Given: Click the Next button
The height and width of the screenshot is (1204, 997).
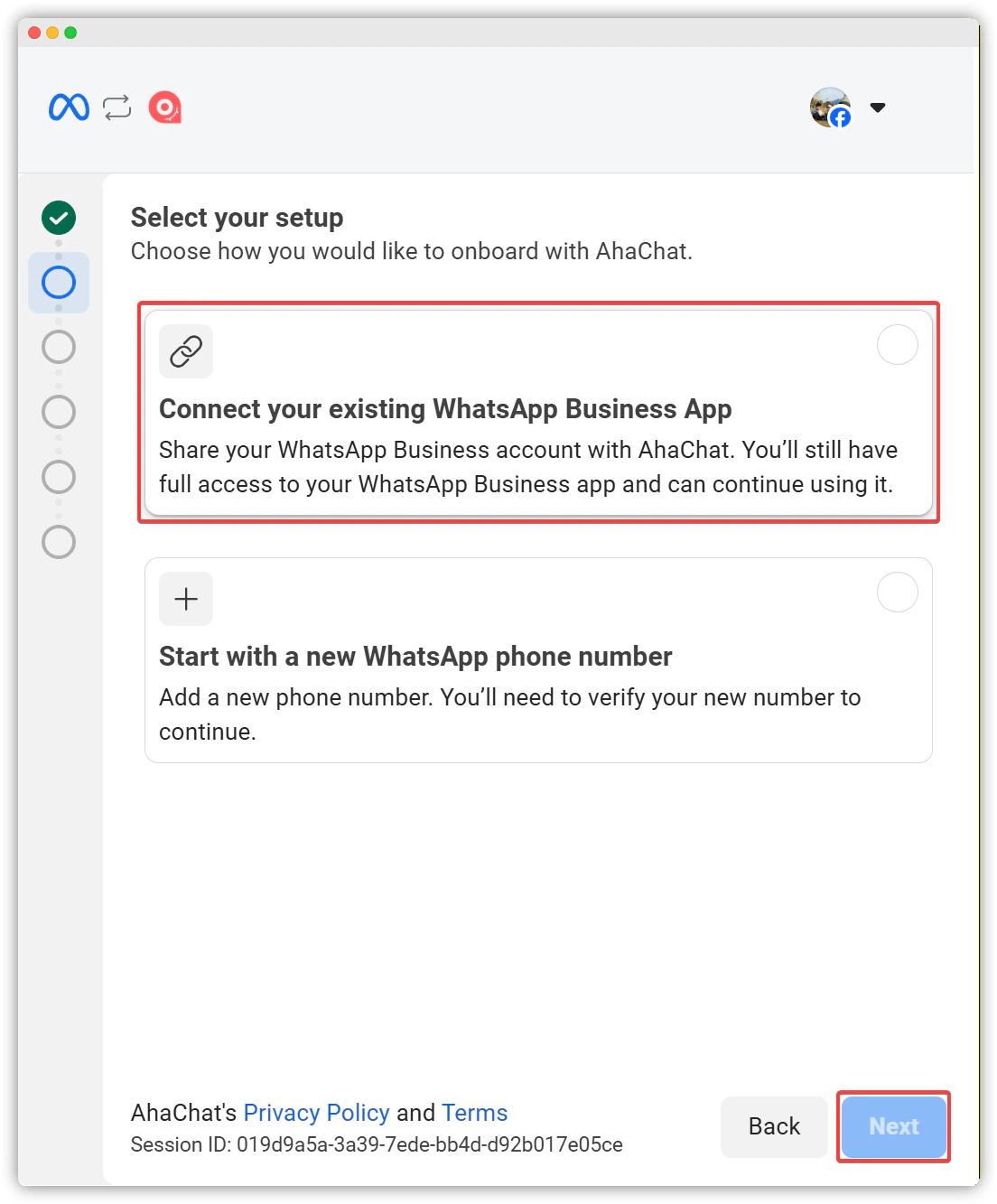Looking at the screenshot, I should [x=894, y=1126].
